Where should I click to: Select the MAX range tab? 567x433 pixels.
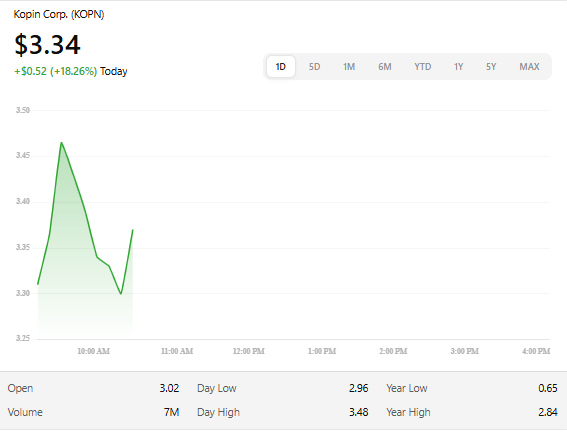click(529, 67)
